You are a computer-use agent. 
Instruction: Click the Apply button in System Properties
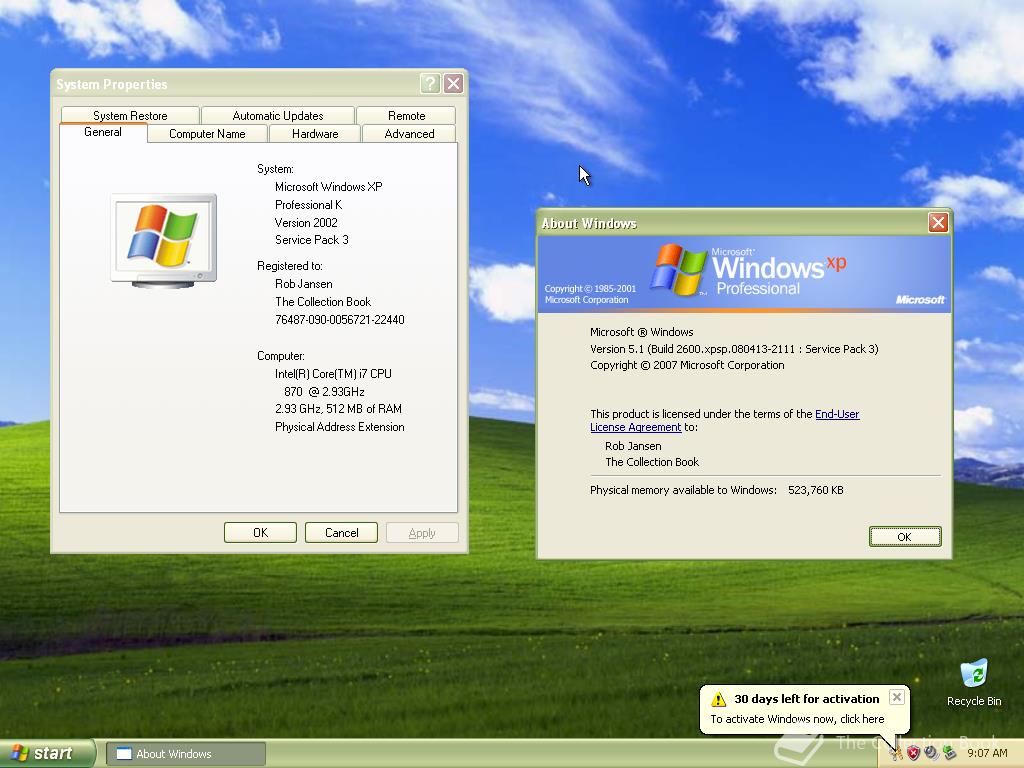click(x=422, y=532)
